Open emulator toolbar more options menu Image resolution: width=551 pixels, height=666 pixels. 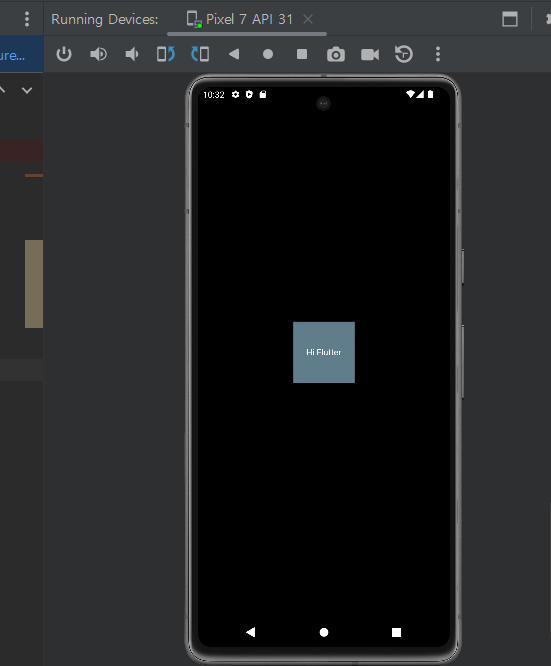438,54
